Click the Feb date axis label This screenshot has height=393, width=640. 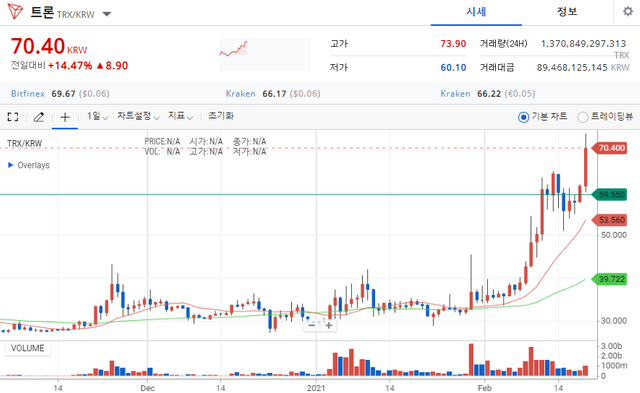(x=484, y=388)
